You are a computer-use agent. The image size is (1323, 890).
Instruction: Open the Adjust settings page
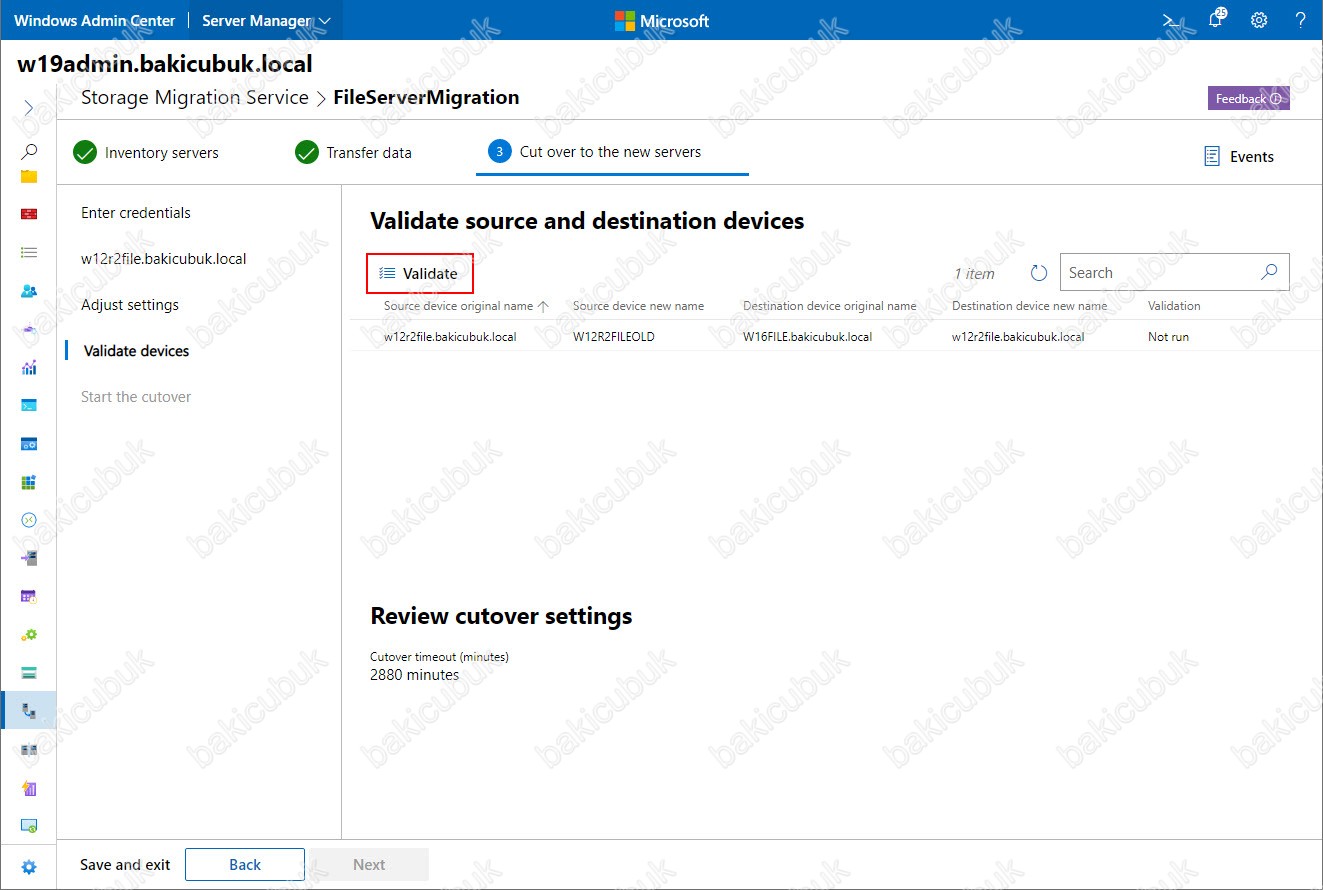(x=130, y=305)
